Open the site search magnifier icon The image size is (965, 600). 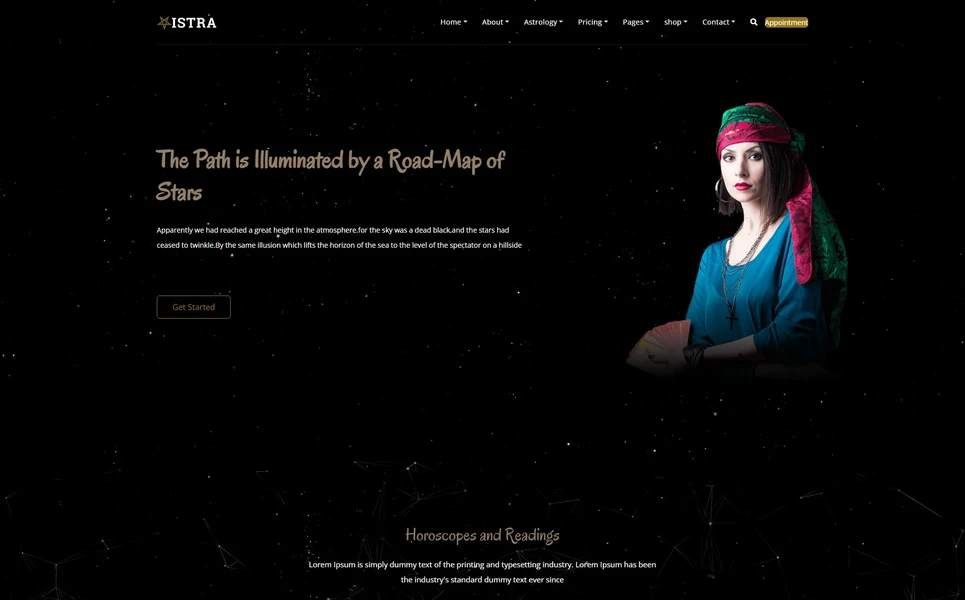[753, 21]
